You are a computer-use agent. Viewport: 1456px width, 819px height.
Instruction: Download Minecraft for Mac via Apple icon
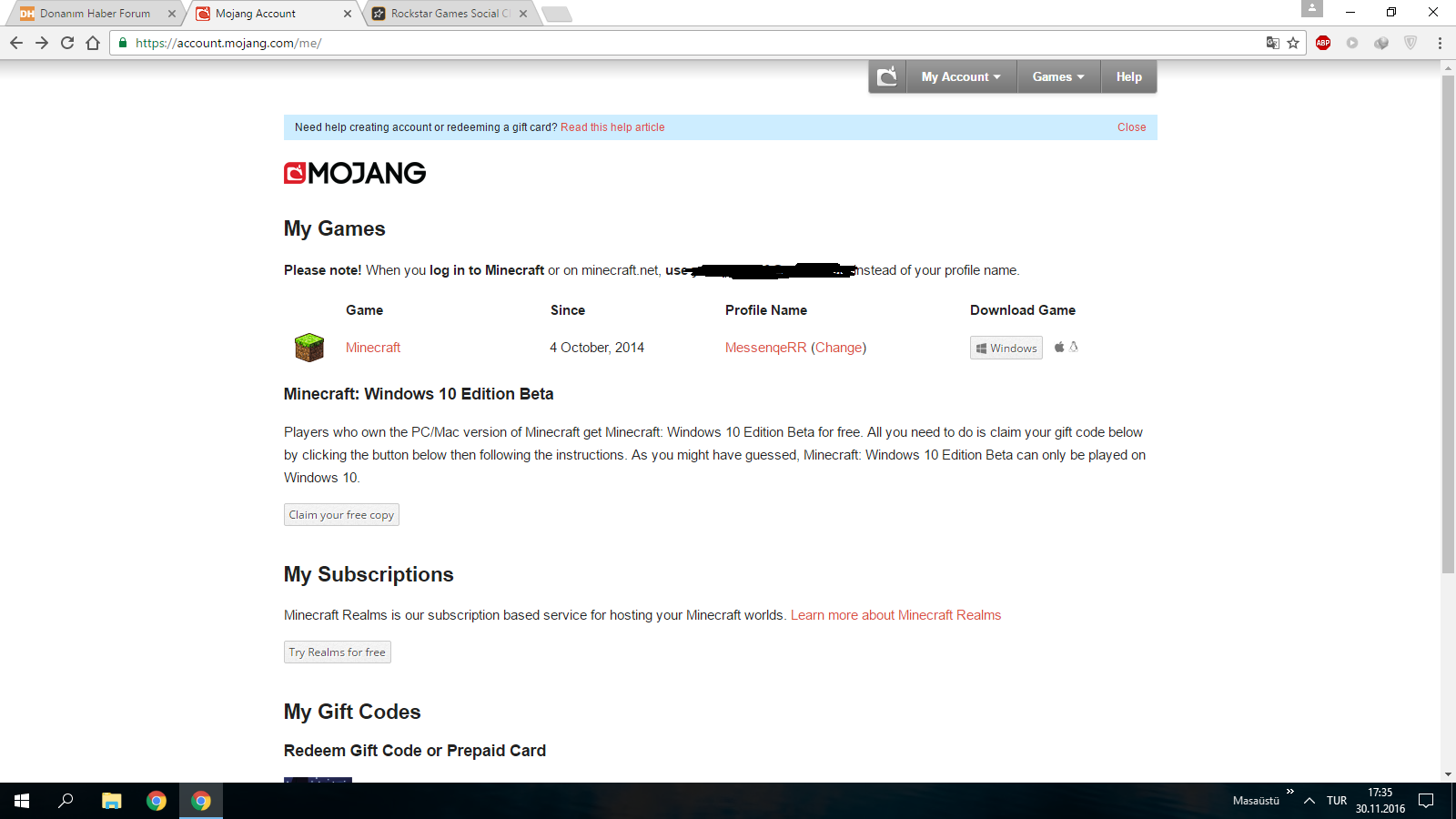pyautogui.click(x=1059, y=347)
